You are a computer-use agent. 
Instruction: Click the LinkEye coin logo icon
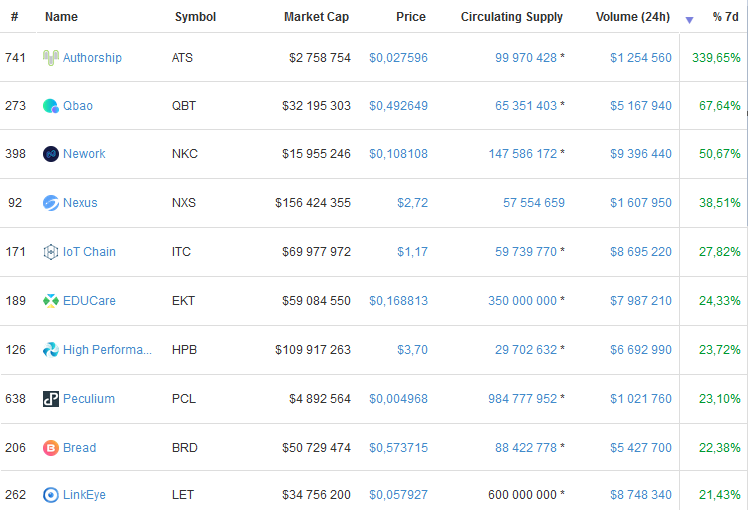tap(51, 495)
